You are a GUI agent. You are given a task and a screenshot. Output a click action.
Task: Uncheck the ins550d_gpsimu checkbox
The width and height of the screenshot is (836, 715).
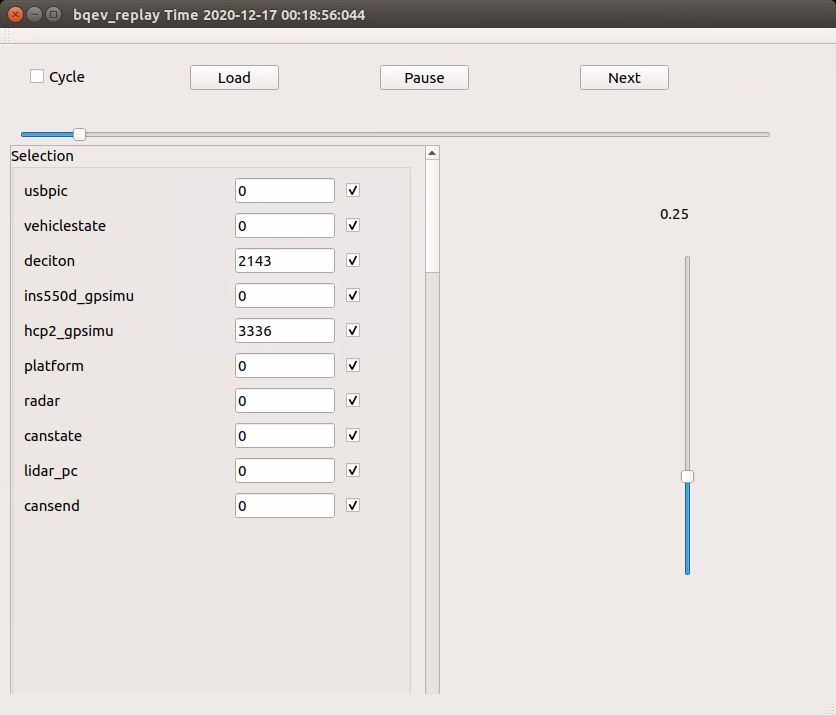pos(353,296)
